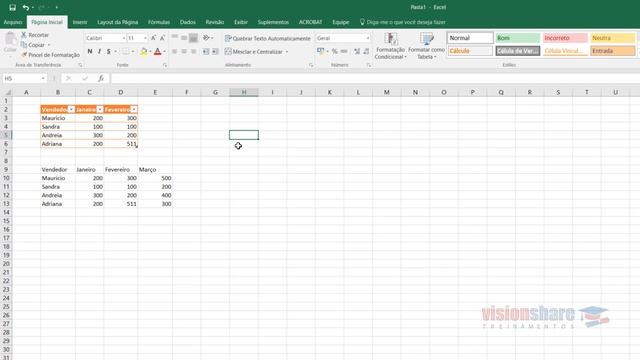Click the Diga-me search box
The width and height of the screenshot is (640, 360).
[403, 22]
